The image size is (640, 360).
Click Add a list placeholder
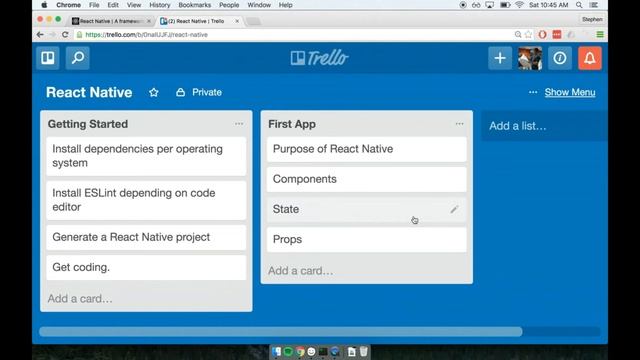544,126
